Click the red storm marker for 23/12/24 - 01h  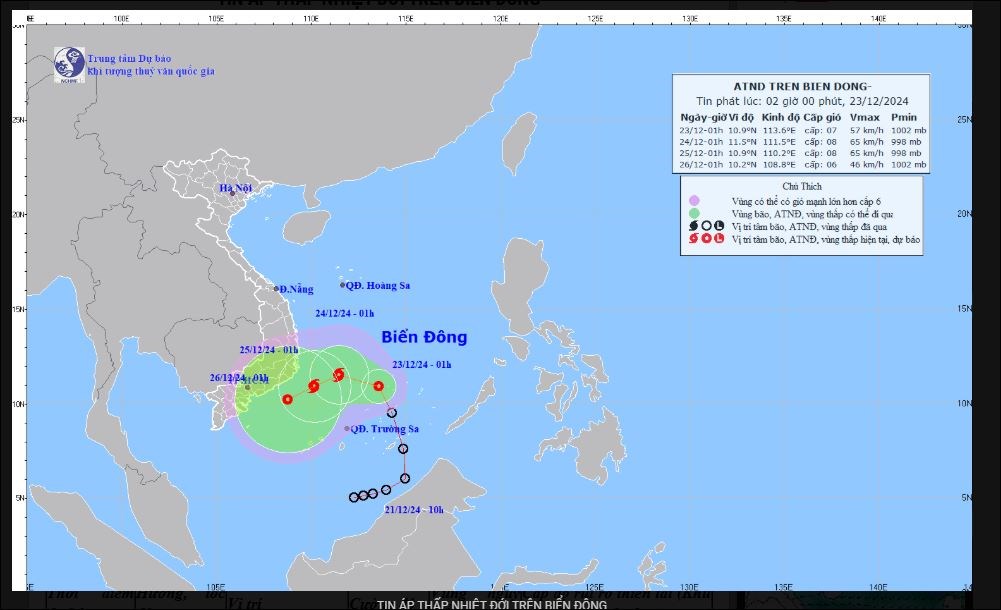click(378, 385)
